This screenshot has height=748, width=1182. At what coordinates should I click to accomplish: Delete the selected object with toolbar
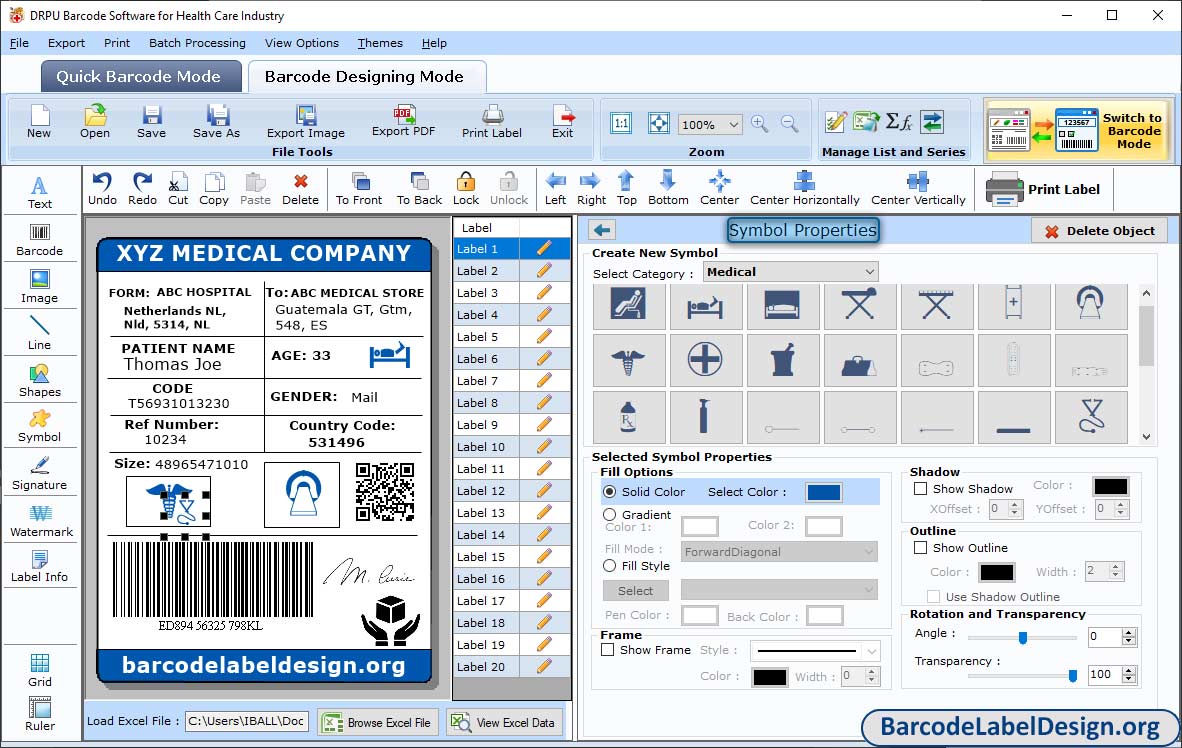pos(301,189)
